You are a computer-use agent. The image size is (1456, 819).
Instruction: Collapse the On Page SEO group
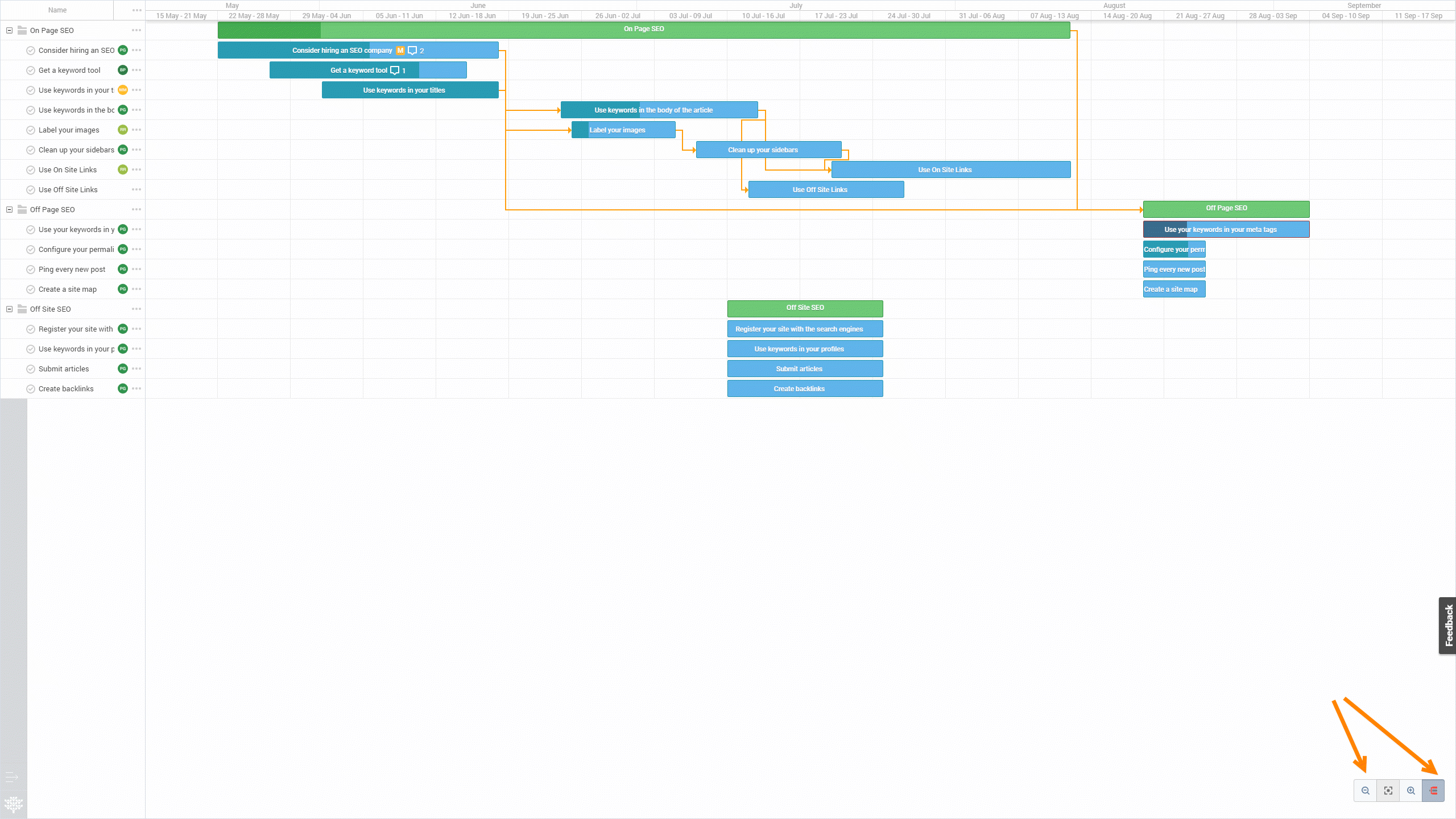(9, 30)
